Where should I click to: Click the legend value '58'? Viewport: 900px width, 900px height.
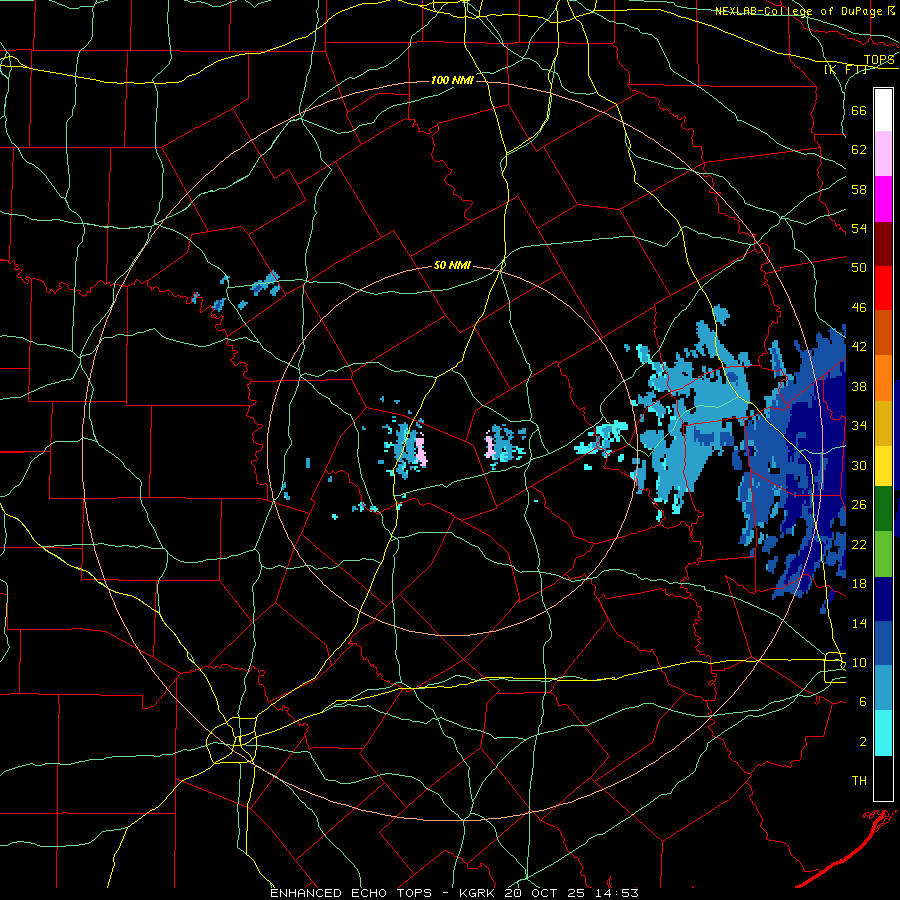point(859,189)
